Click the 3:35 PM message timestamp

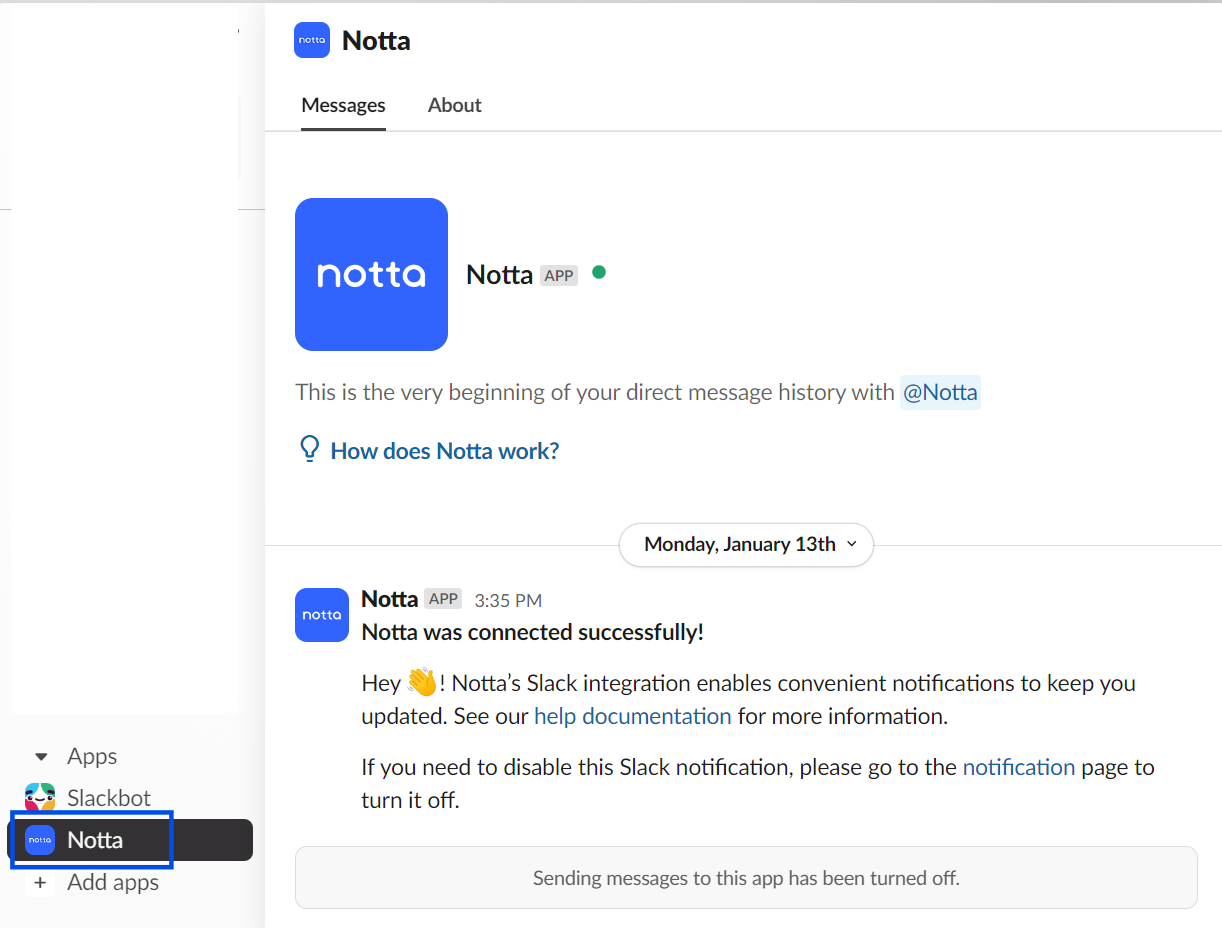(508, 600)
